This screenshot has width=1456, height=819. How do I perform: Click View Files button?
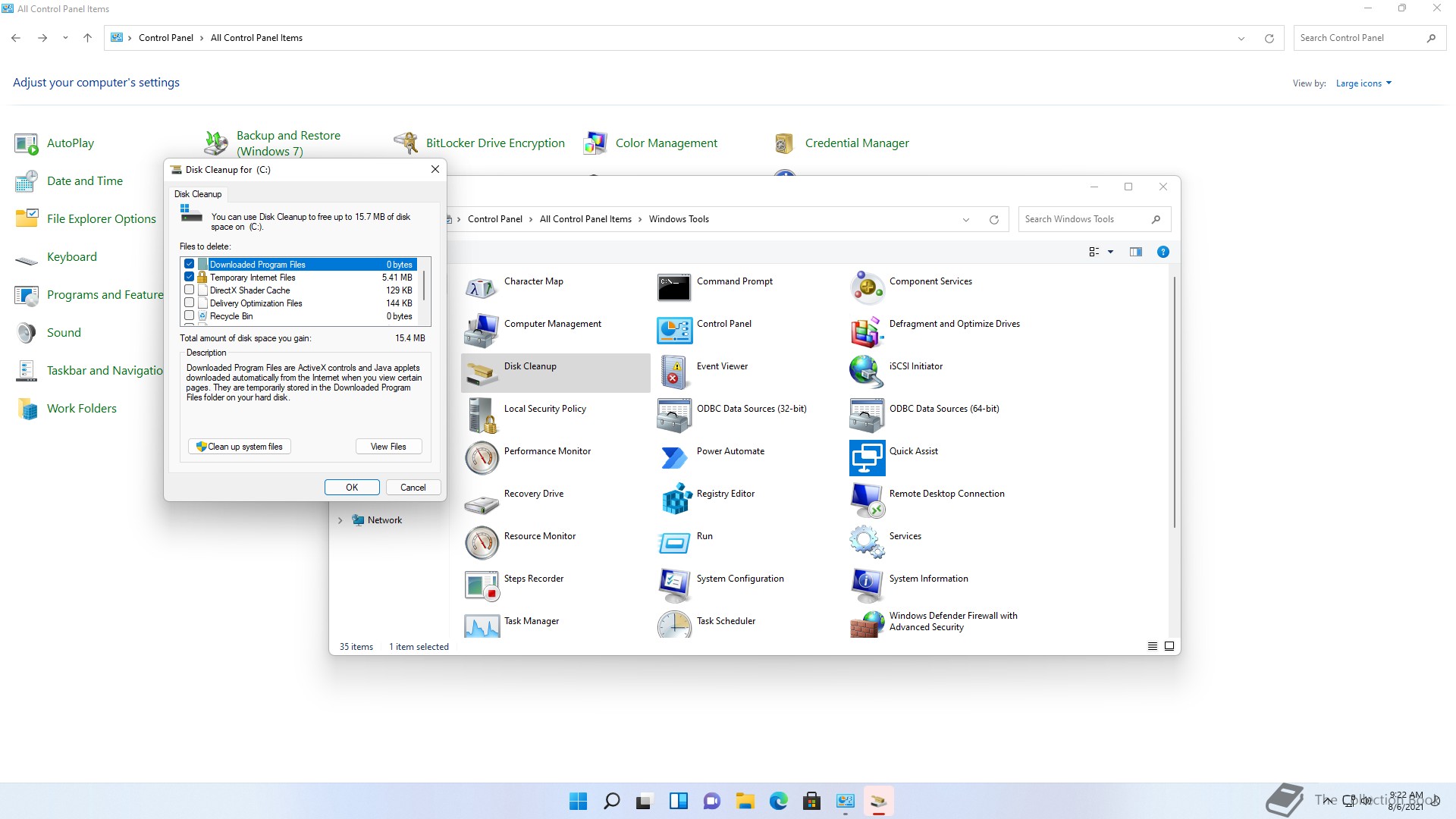(388, 447)
